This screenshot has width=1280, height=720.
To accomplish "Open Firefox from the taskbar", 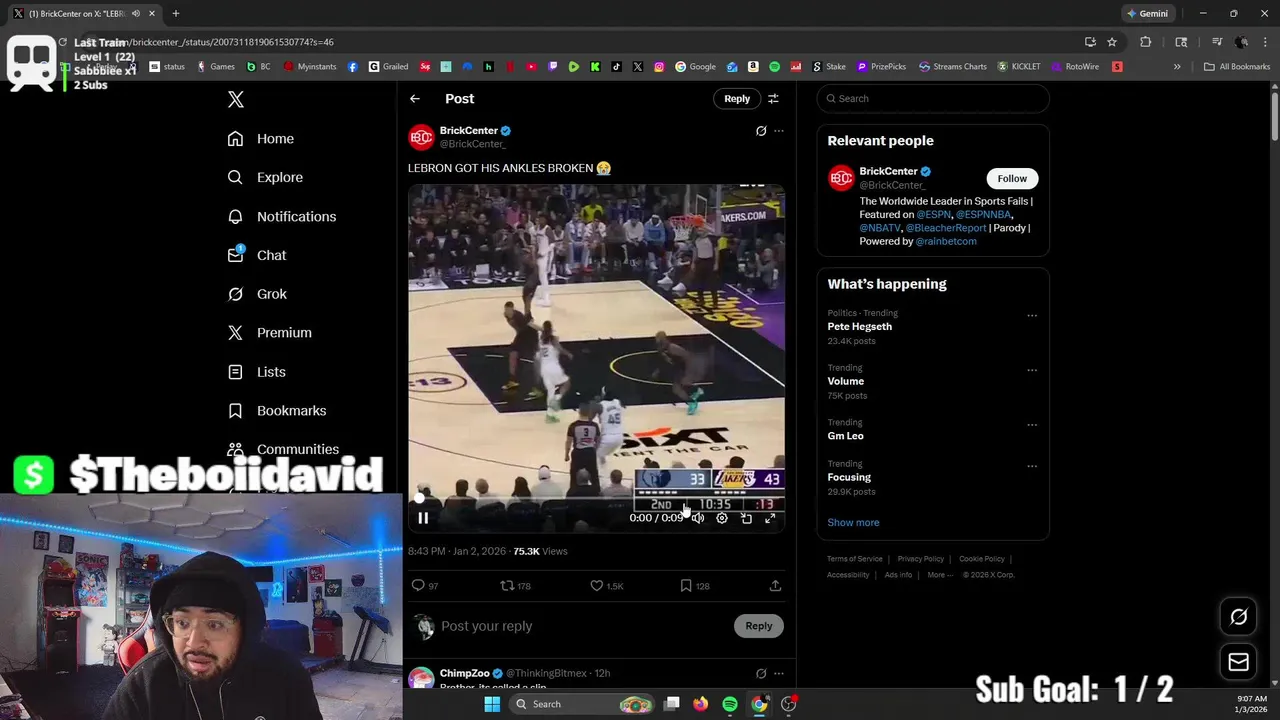I will tap(701, 704).
